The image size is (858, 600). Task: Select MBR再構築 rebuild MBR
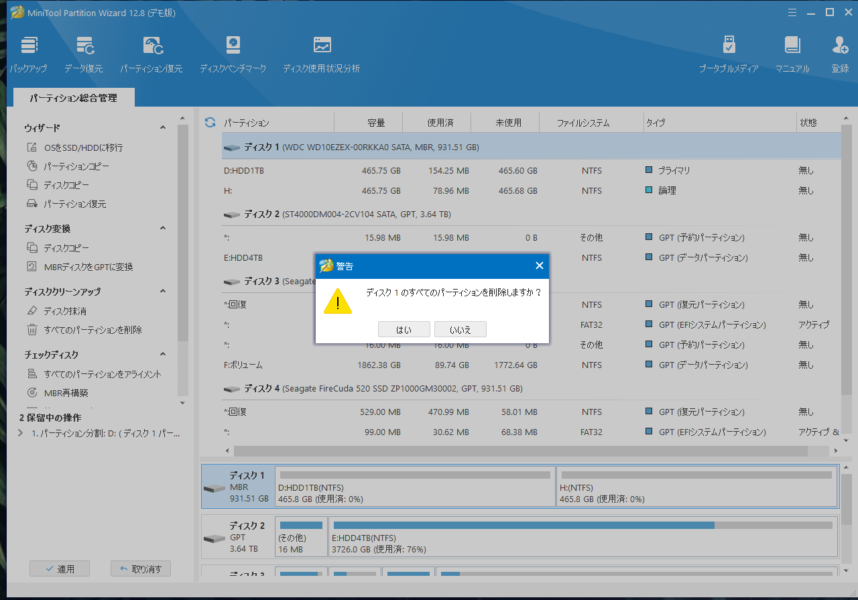(58, 393)
